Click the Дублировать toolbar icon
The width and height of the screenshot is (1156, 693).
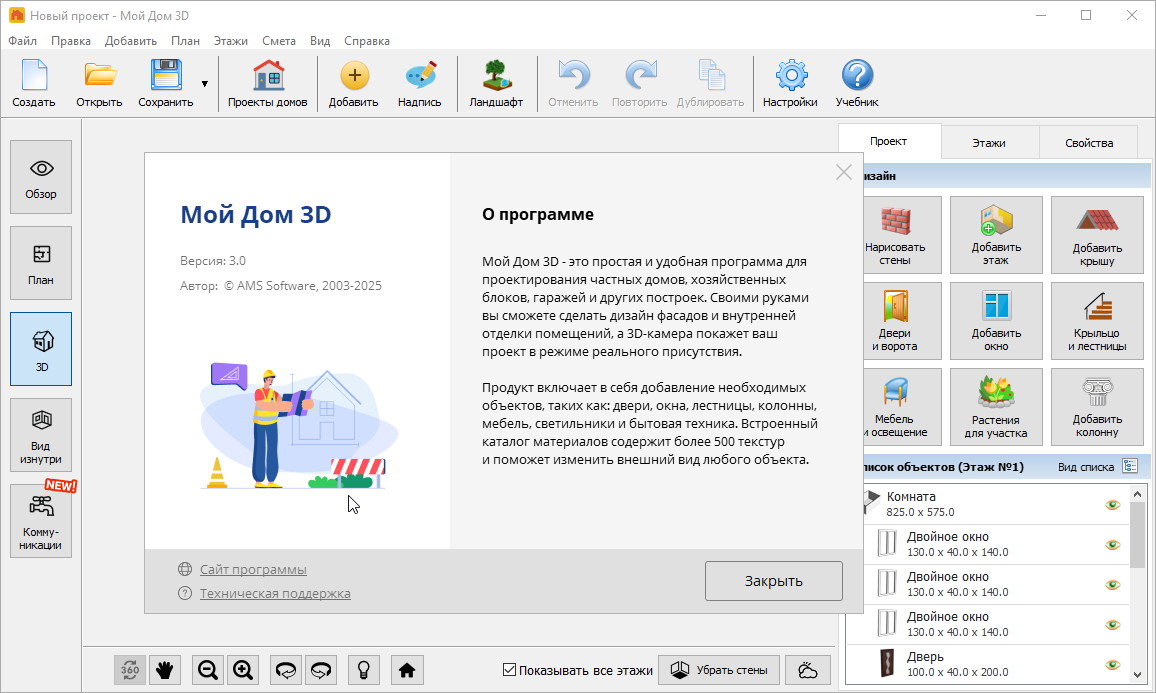tap(711, 84)
